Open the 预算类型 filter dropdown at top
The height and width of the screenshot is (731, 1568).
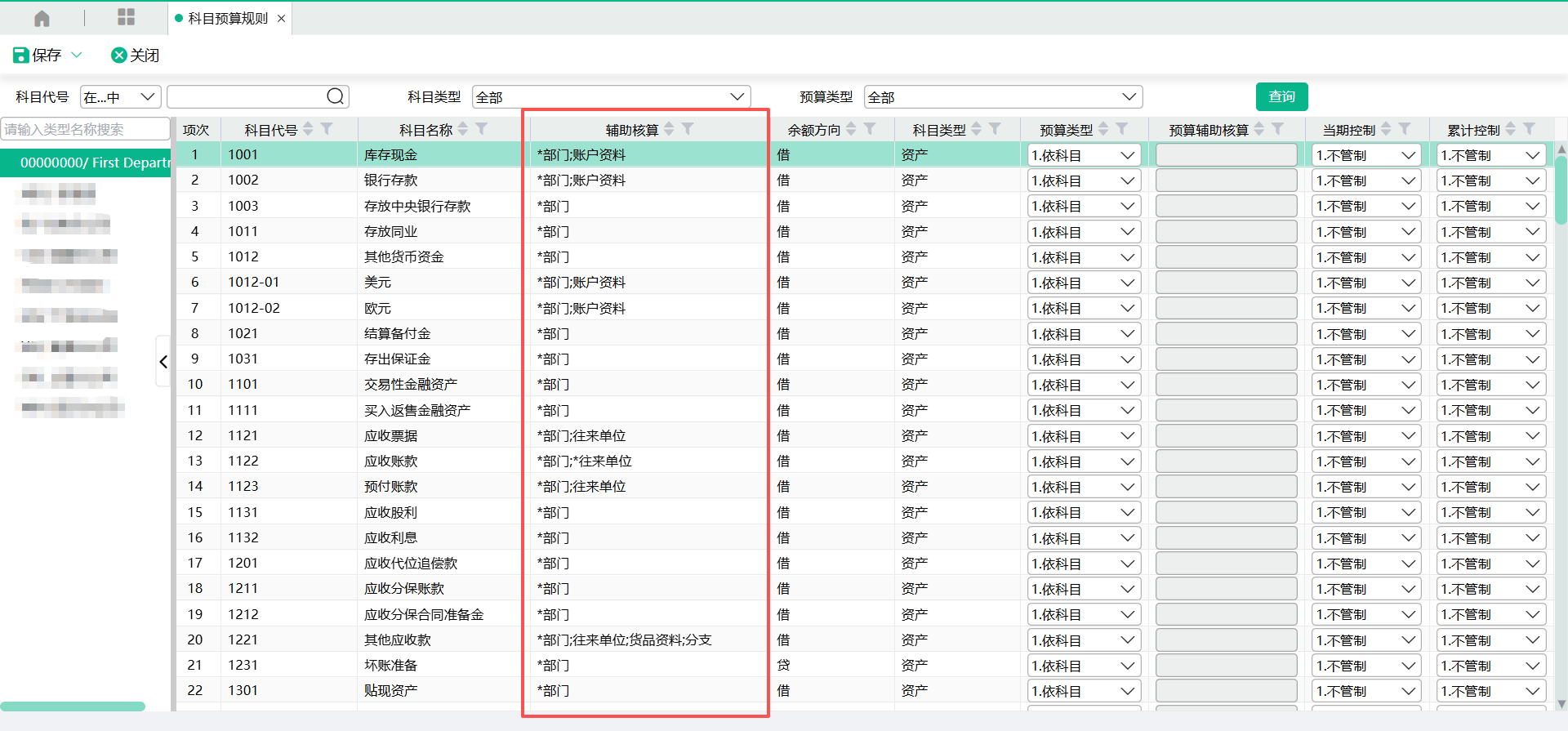[1003, 97]
